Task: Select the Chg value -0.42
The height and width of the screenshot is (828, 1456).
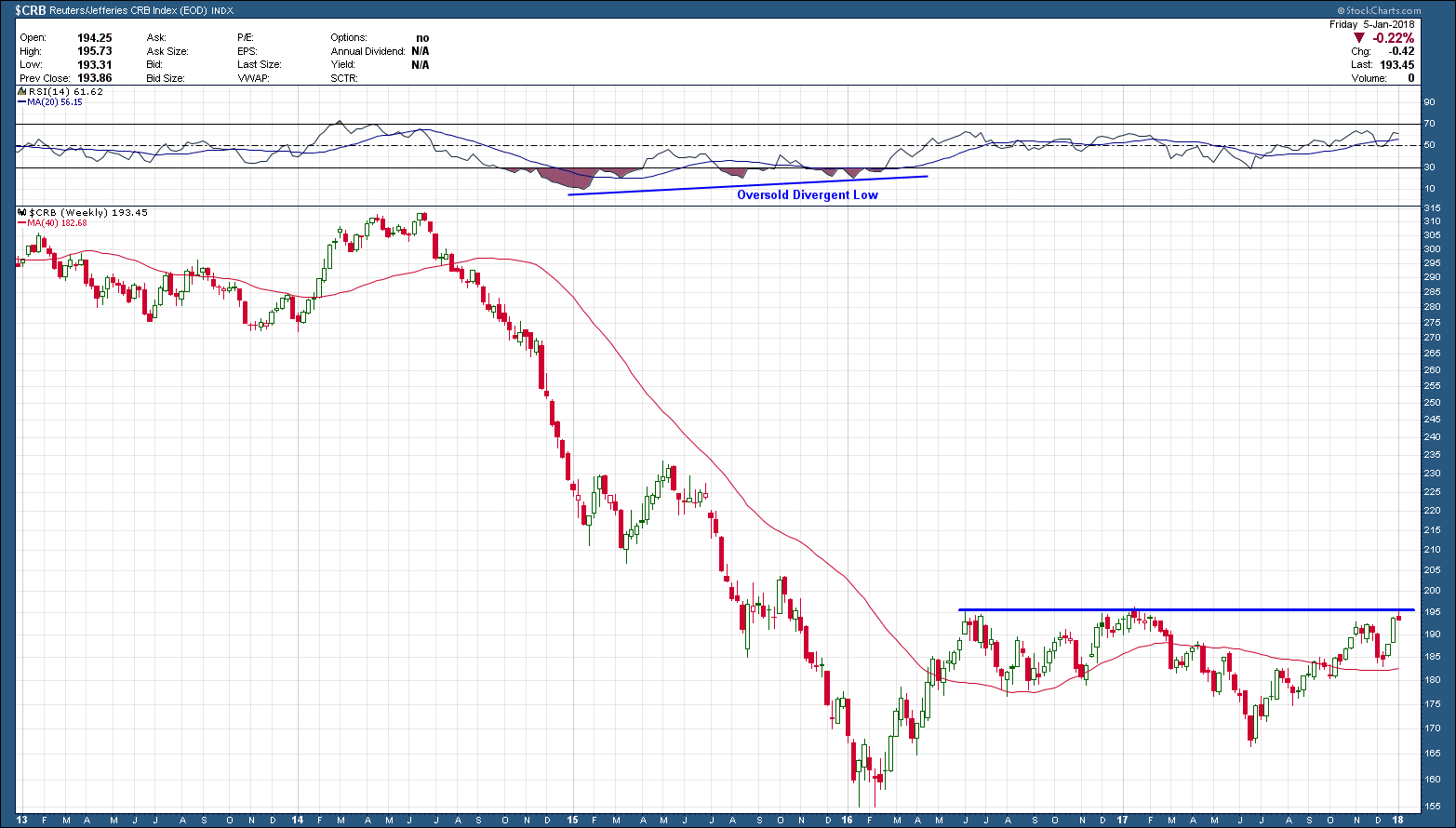Action: pyautogui.click(x=1401, y=51)
